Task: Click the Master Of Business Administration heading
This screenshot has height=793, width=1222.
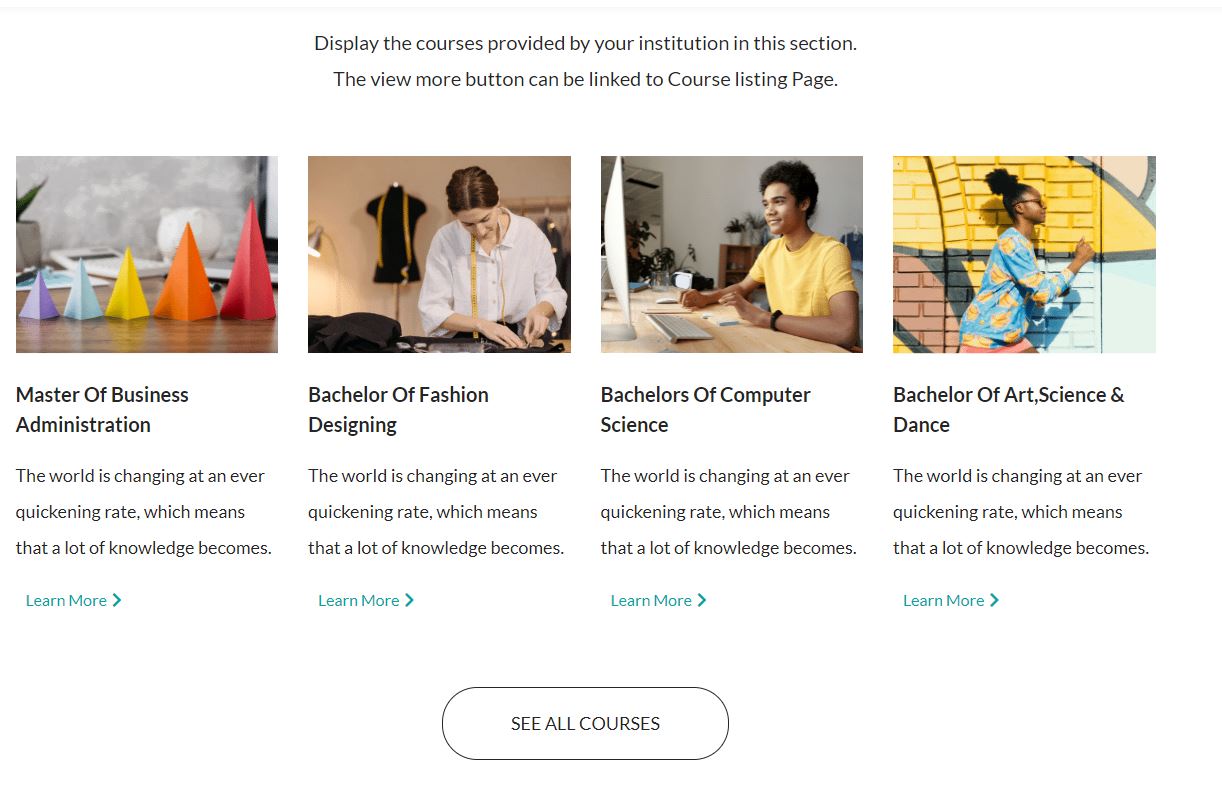Action: (102, 409)
